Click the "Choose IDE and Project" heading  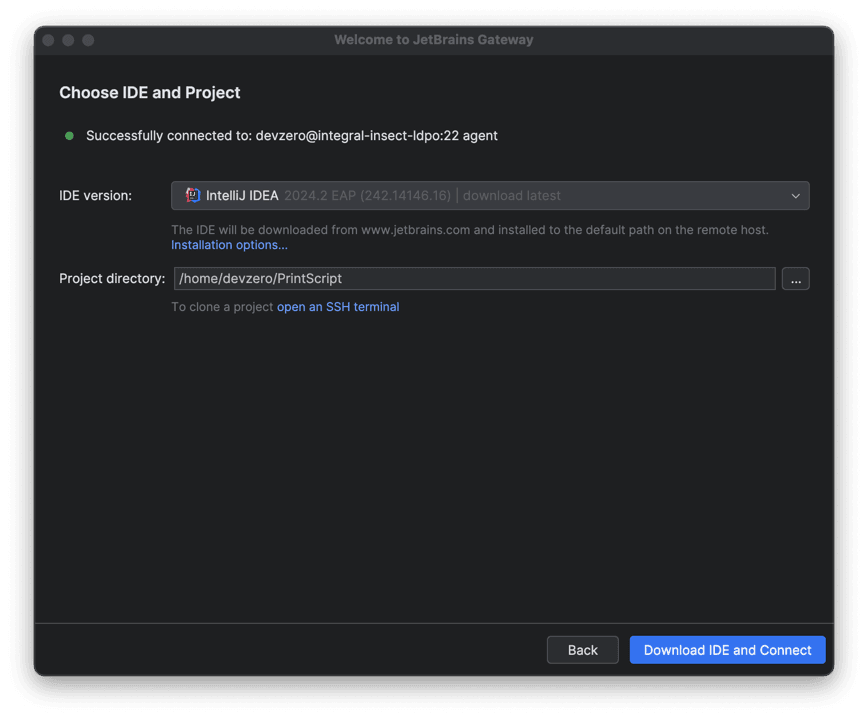[x=150, y=92]
